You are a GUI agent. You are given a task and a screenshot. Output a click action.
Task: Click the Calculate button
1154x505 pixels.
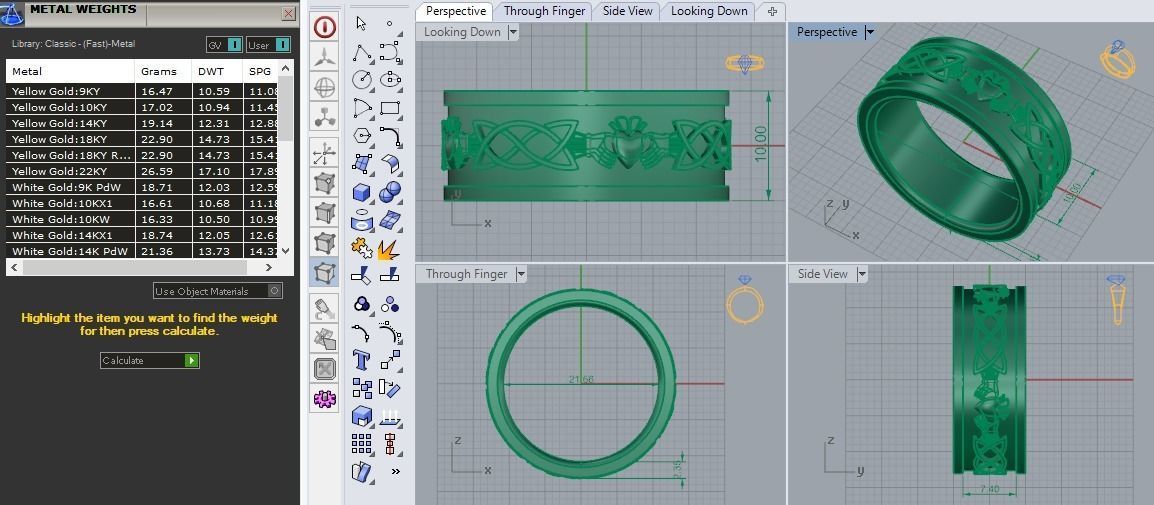tap(149, 360)
